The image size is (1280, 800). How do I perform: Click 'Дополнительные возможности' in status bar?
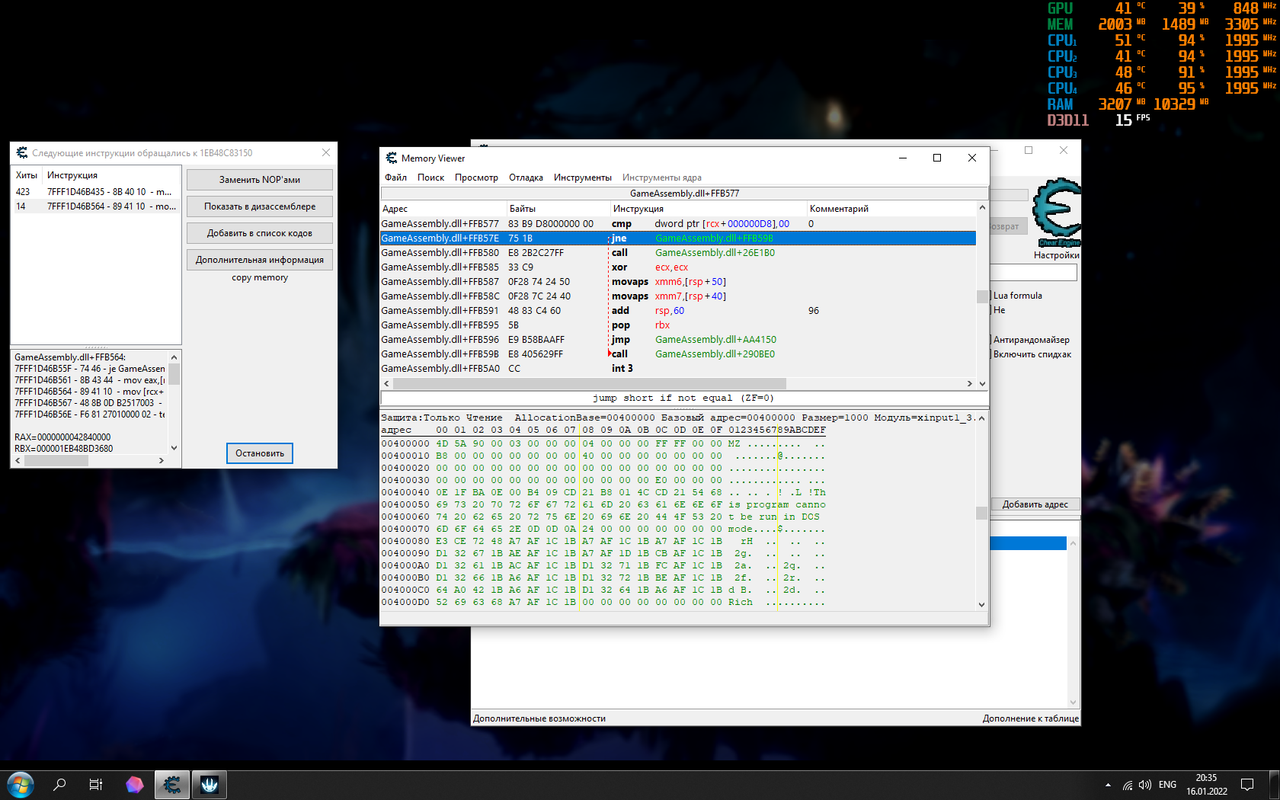click(539, 718)
